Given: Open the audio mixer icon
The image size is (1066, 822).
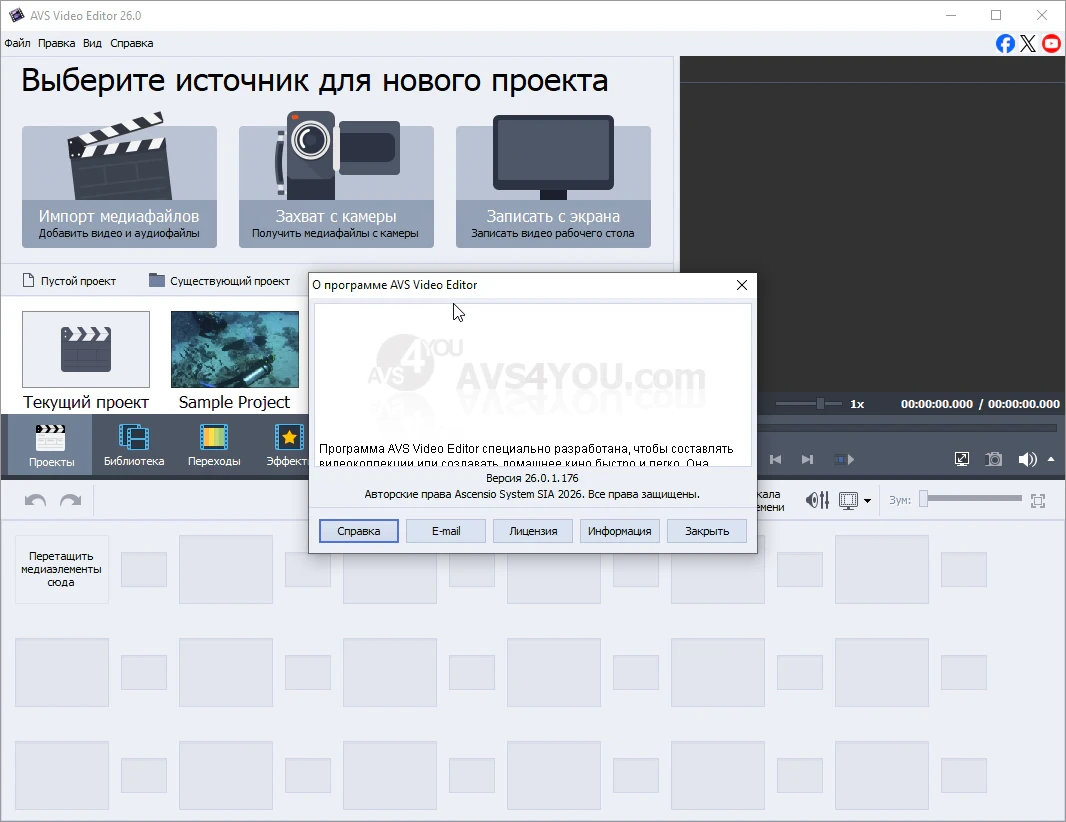Looking at the screenshot, I should coord(817,500).
